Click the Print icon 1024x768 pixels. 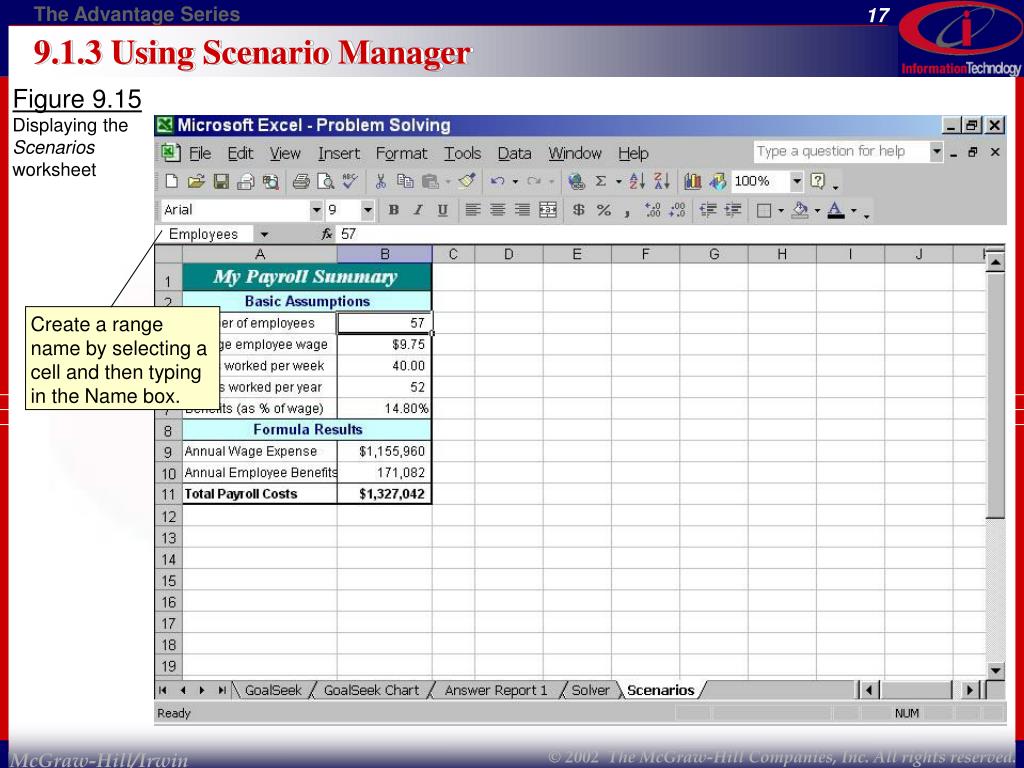coord(301,182)
